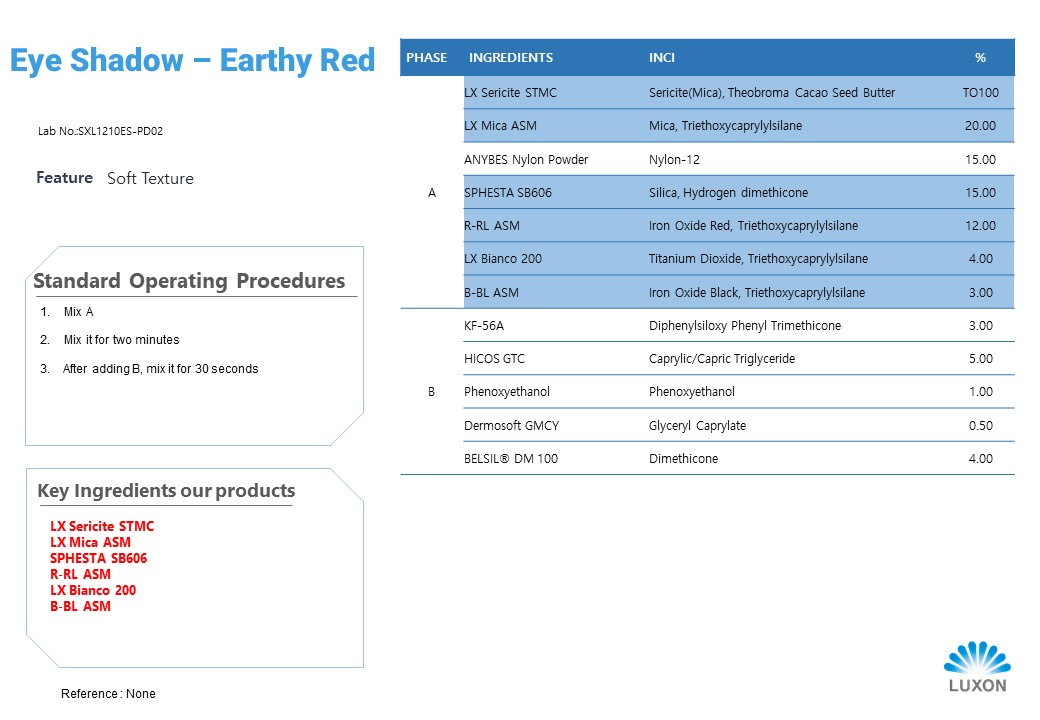Click 'Caprylic/Capric Triglyceride' cell
This screenshot has height=720, width=1040.
722,359
